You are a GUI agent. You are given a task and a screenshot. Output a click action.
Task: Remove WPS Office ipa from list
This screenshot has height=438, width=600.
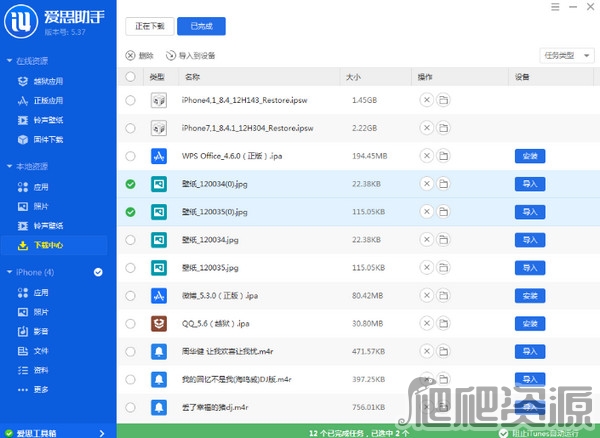click(x=427, y=156)
